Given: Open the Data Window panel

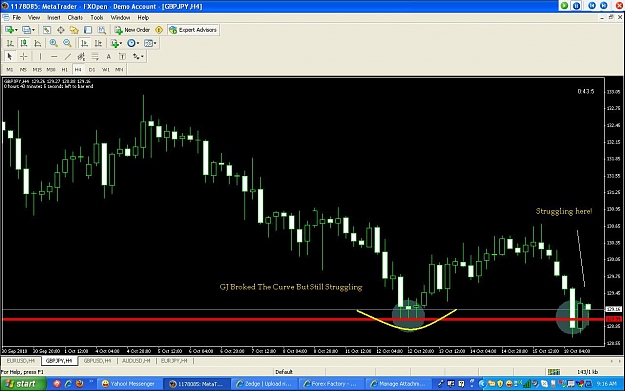Looking at the screenshot, I should click(61, 30).
